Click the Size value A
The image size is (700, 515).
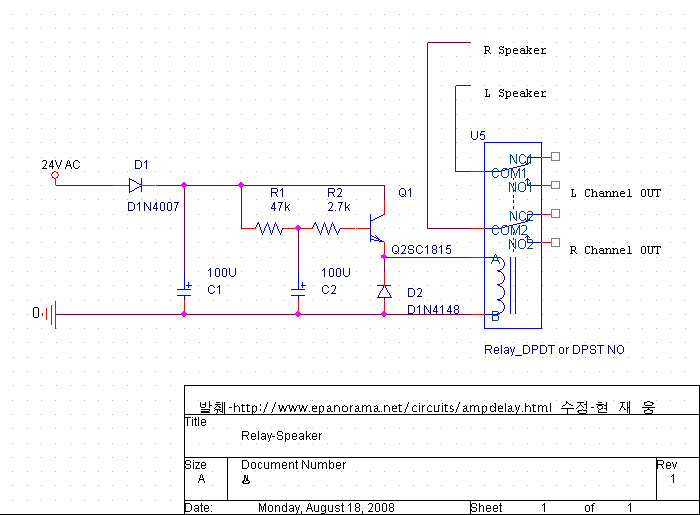[201, 479]
